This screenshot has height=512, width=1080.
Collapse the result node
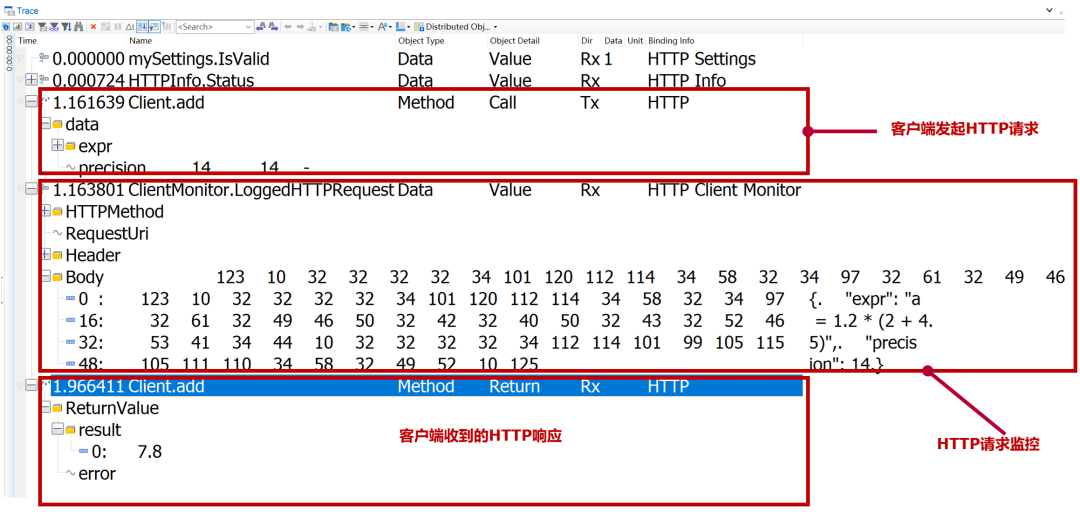pos(58,430)
